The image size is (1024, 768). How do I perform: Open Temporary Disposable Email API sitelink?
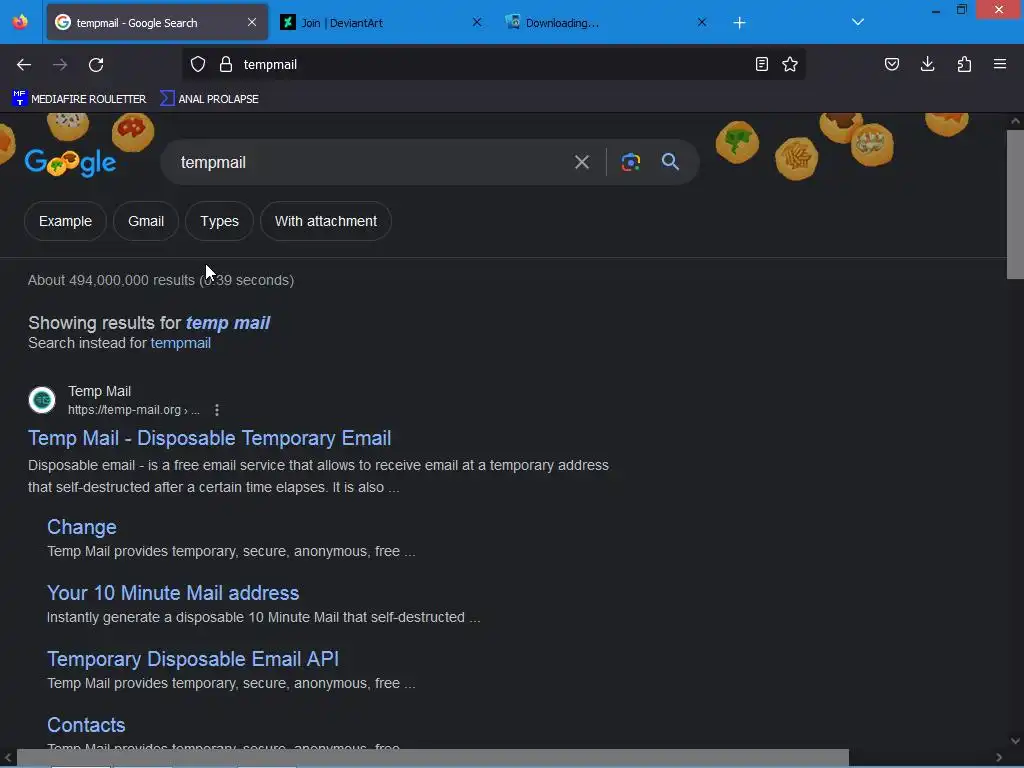pyautogui.click(x=193, y=659)
